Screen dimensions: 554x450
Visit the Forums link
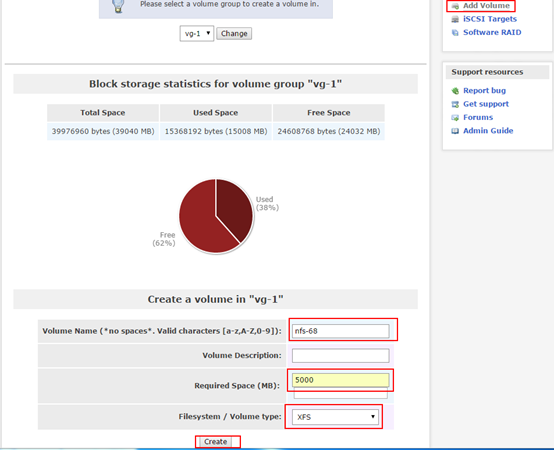click(x=478, y=117)
